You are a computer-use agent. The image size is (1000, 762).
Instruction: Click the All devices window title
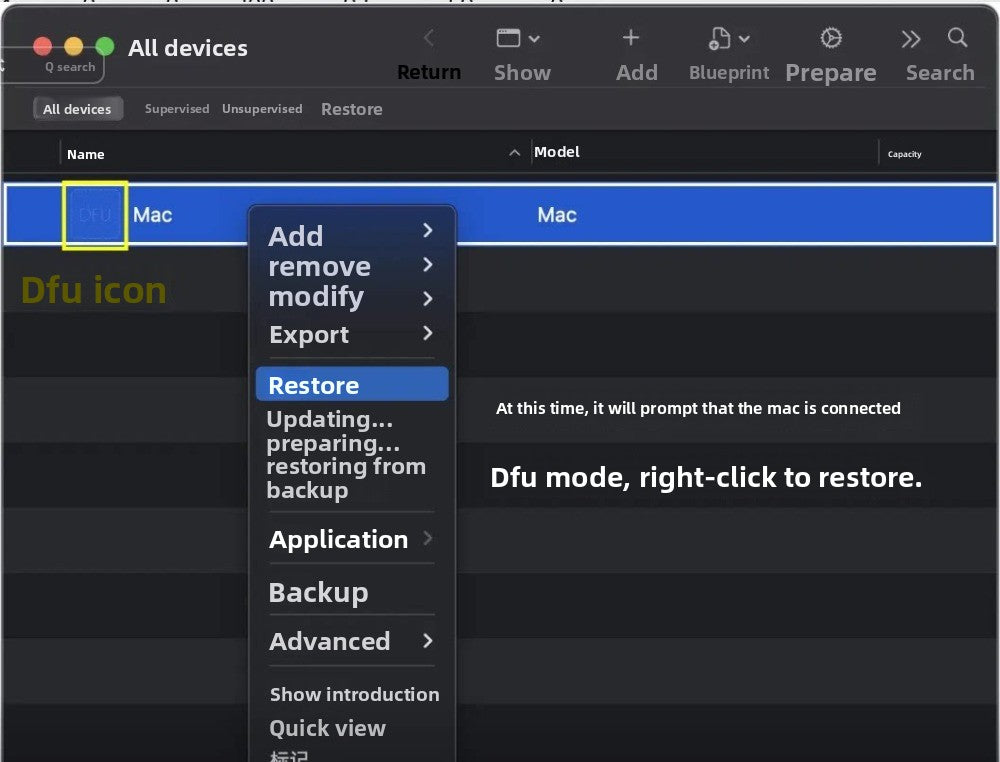188,48
